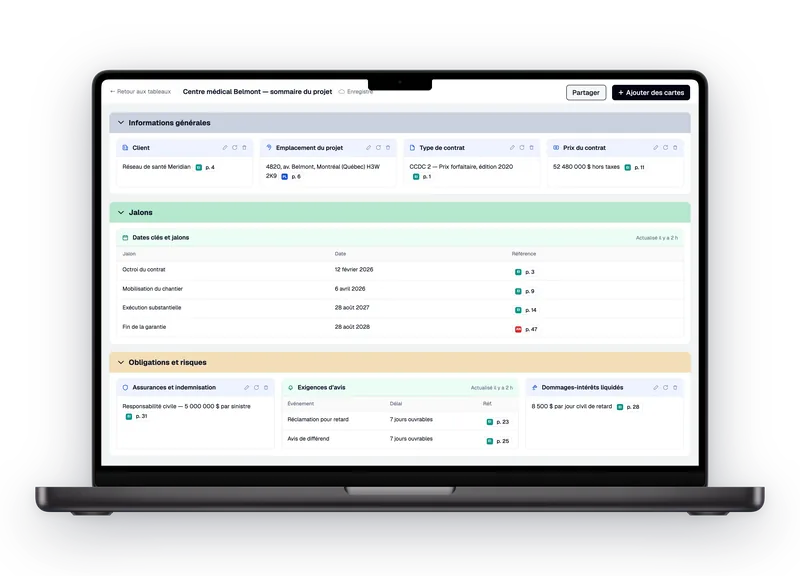The height and width of the screenshot is (576, 800).
Task: Open the p. 28 reference beside 8 500 $ par jour
Action: coord(628,407)
